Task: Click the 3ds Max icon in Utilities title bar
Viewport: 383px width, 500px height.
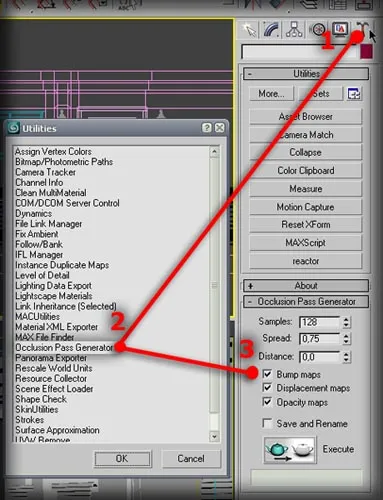Action: tap(13, 128)
